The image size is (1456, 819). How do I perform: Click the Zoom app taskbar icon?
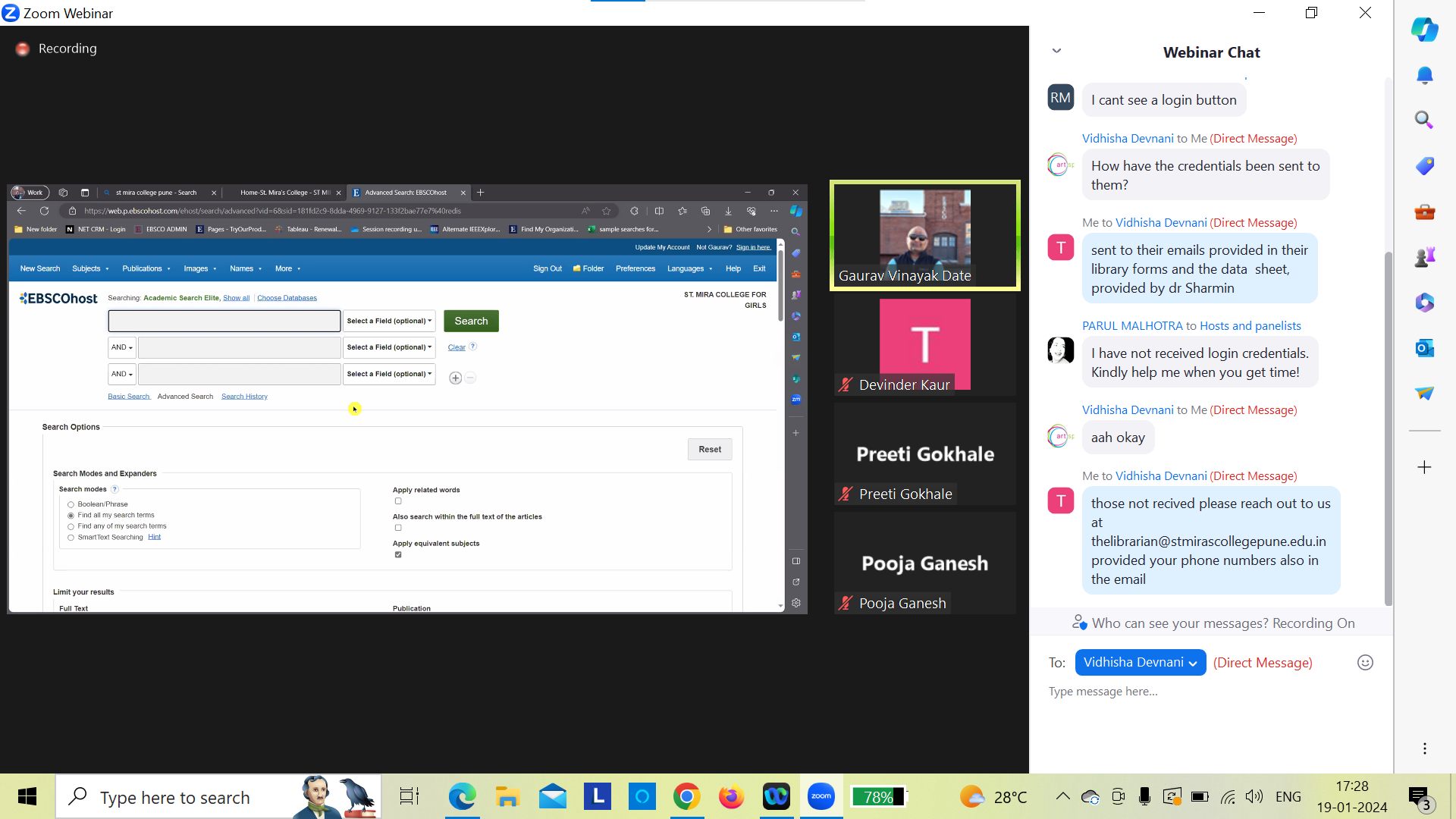click(821, 796)
